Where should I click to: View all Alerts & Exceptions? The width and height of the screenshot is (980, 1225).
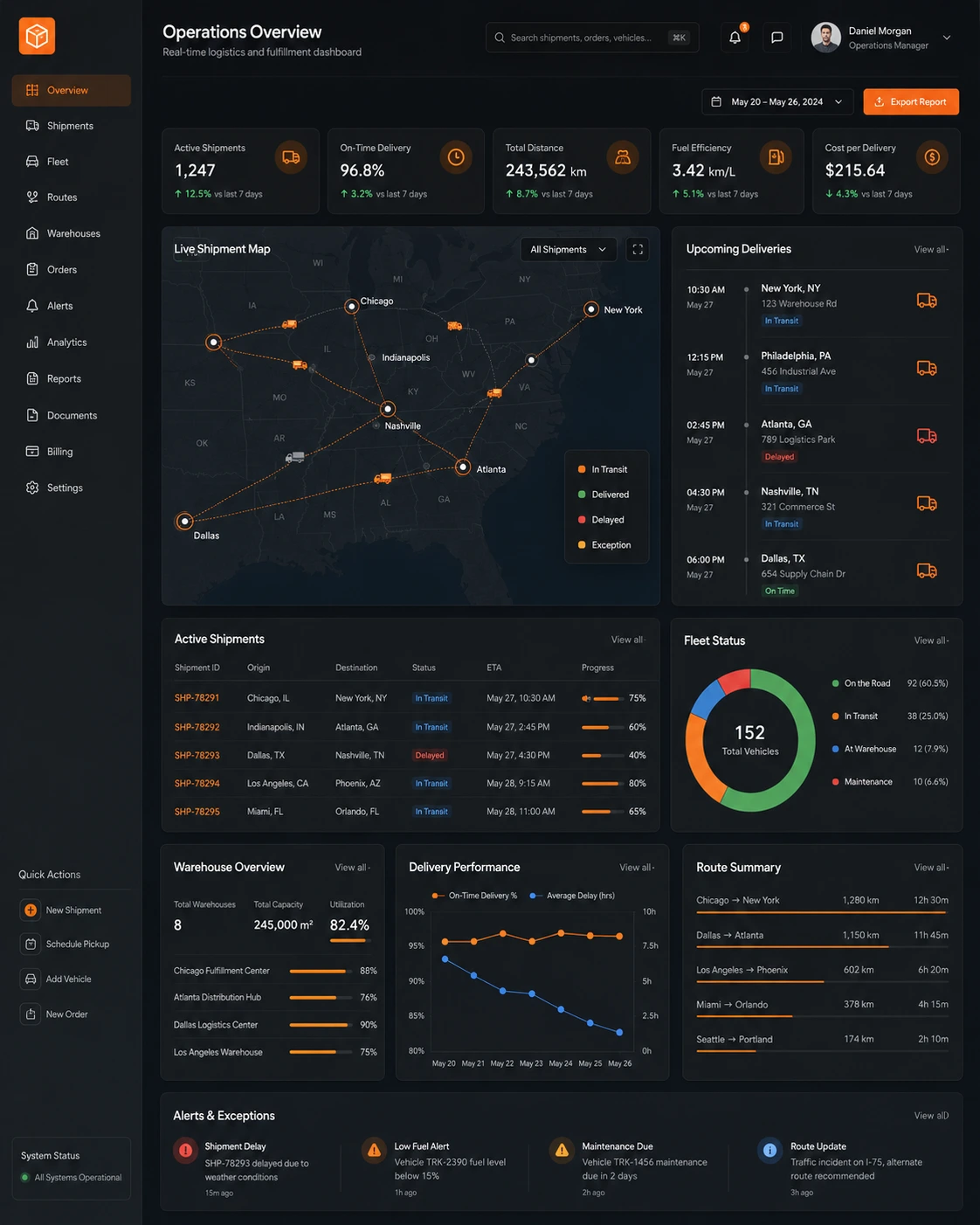click(931, 1116)
